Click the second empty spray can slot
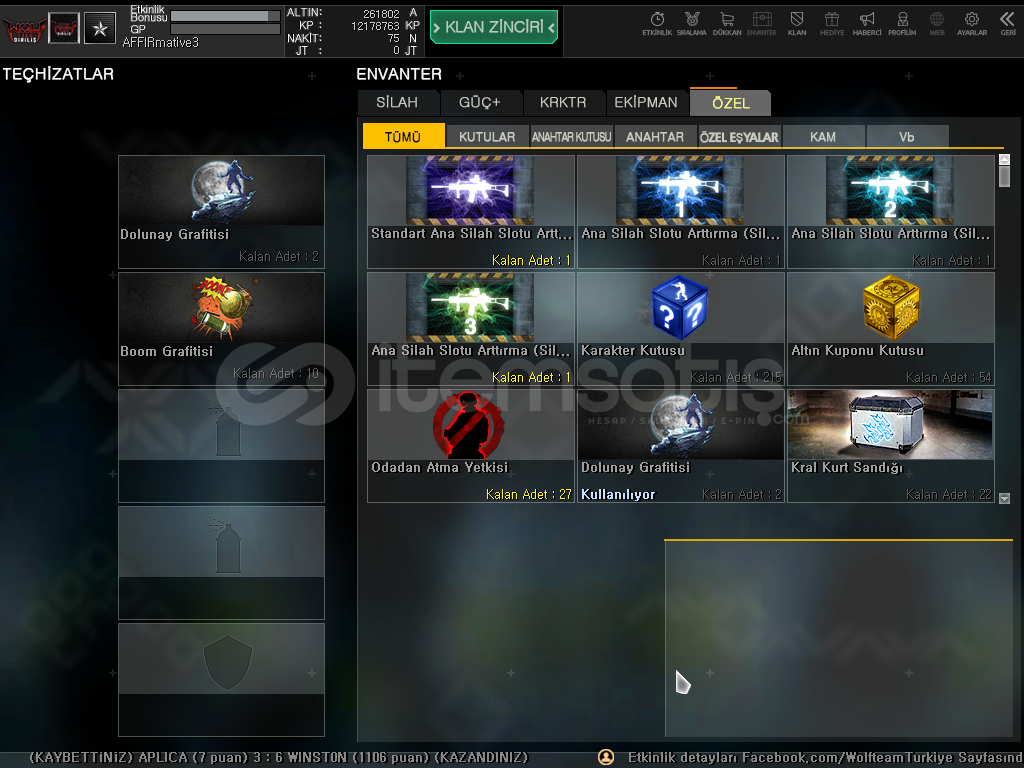The image size is (1024, 768). point(221,562)
